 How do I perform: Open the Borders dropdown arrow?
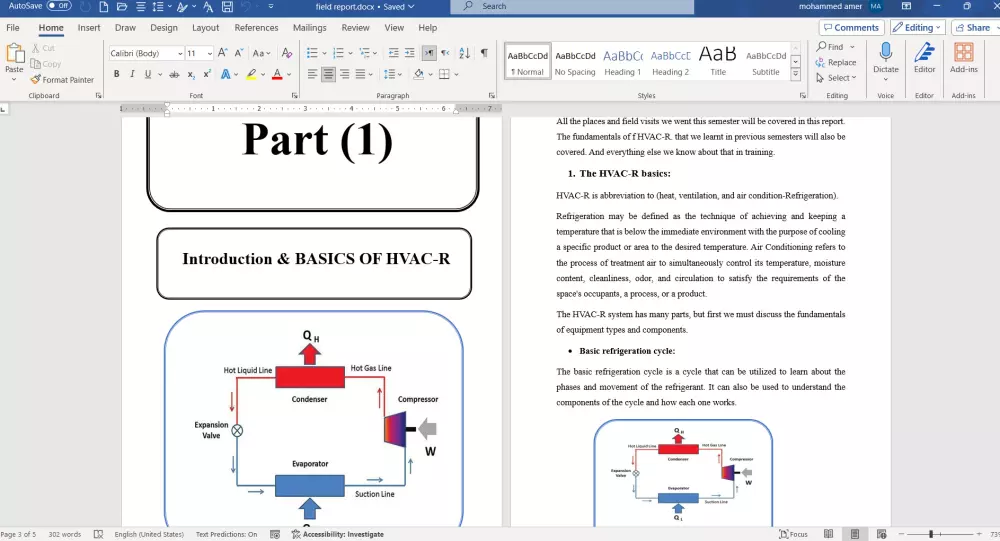pos(457,75)
